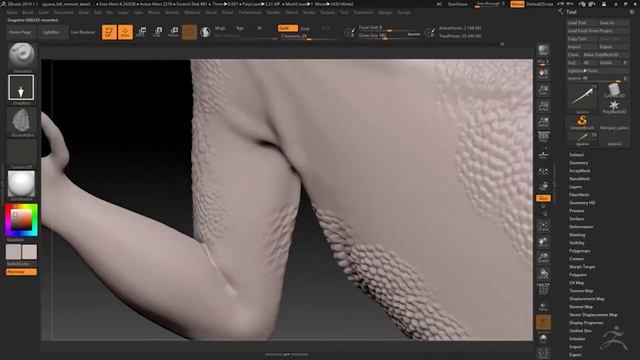The width and height of the screenshot is (640, 360).
Task: Expand the Subtool section
Action: [576, 155]
